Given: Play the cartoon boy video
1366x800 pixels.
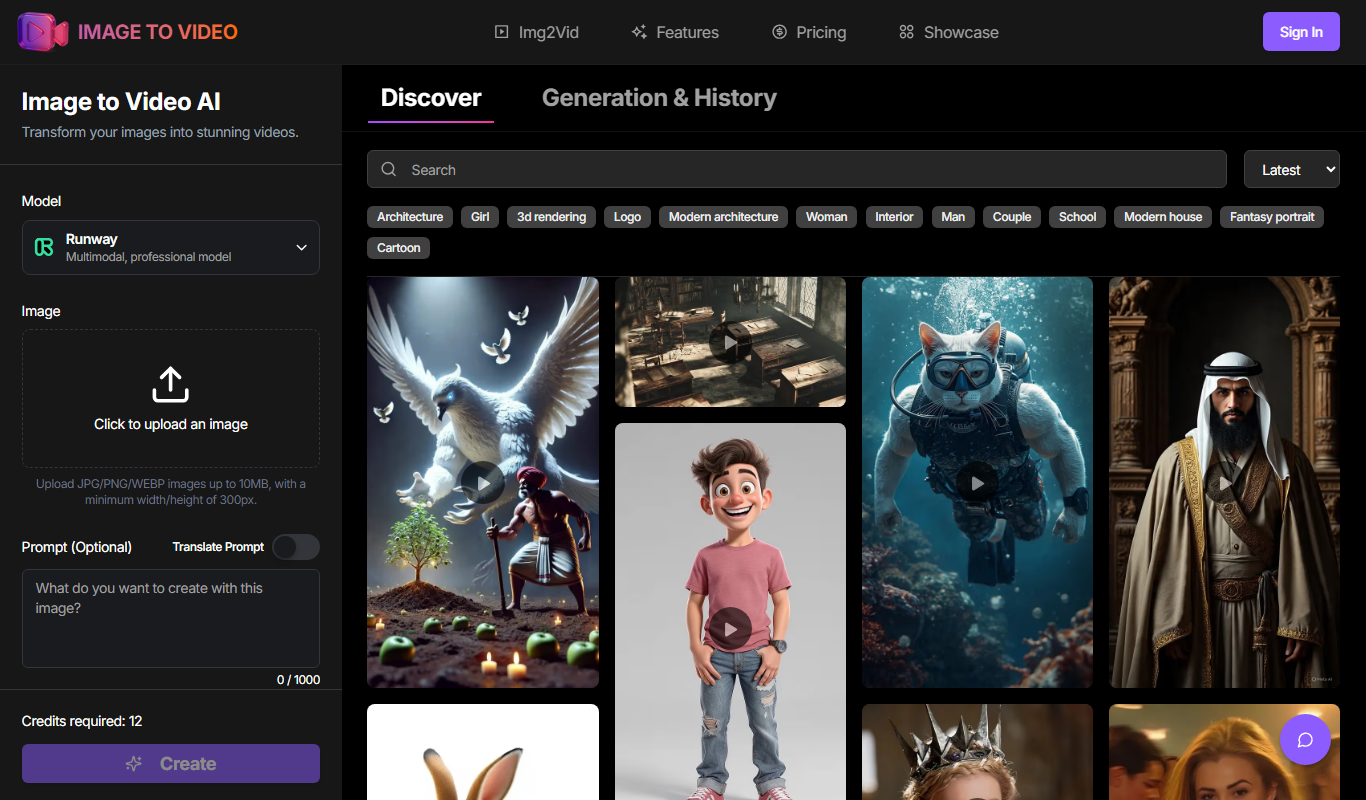Looking at the screenshot, I should (730, 629).
